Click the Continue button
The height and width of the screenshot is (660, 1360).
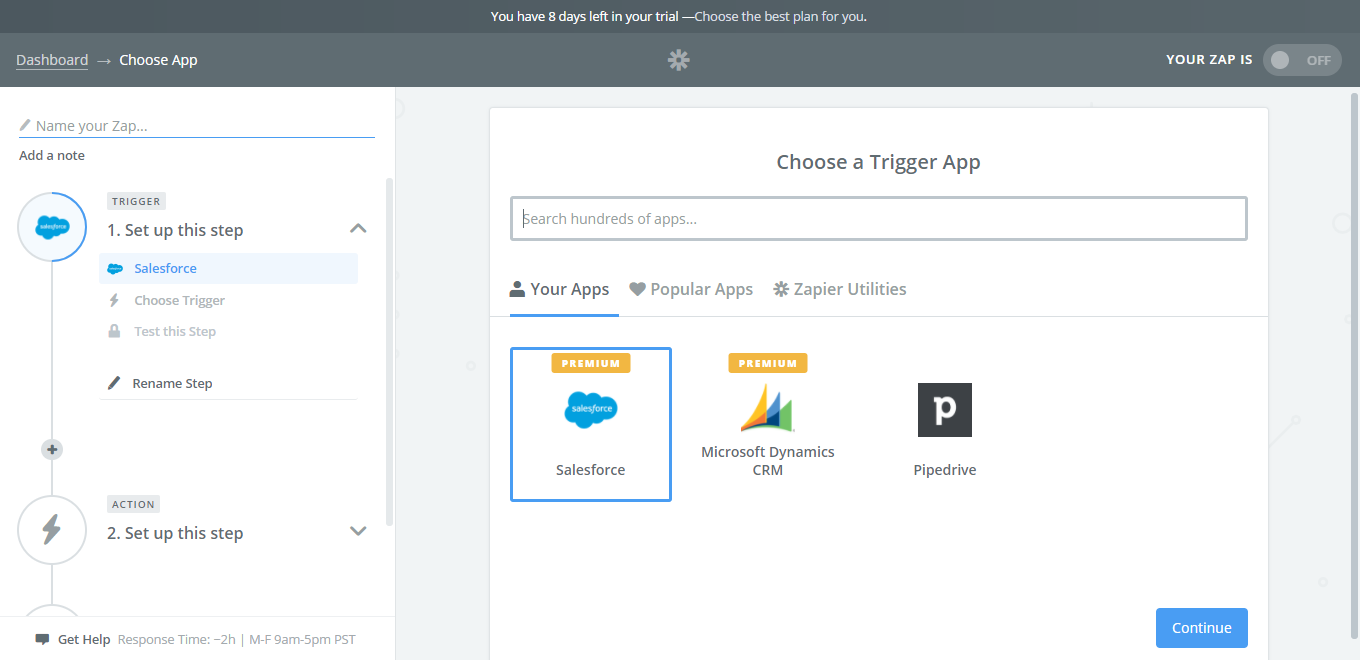[1202, 628]
